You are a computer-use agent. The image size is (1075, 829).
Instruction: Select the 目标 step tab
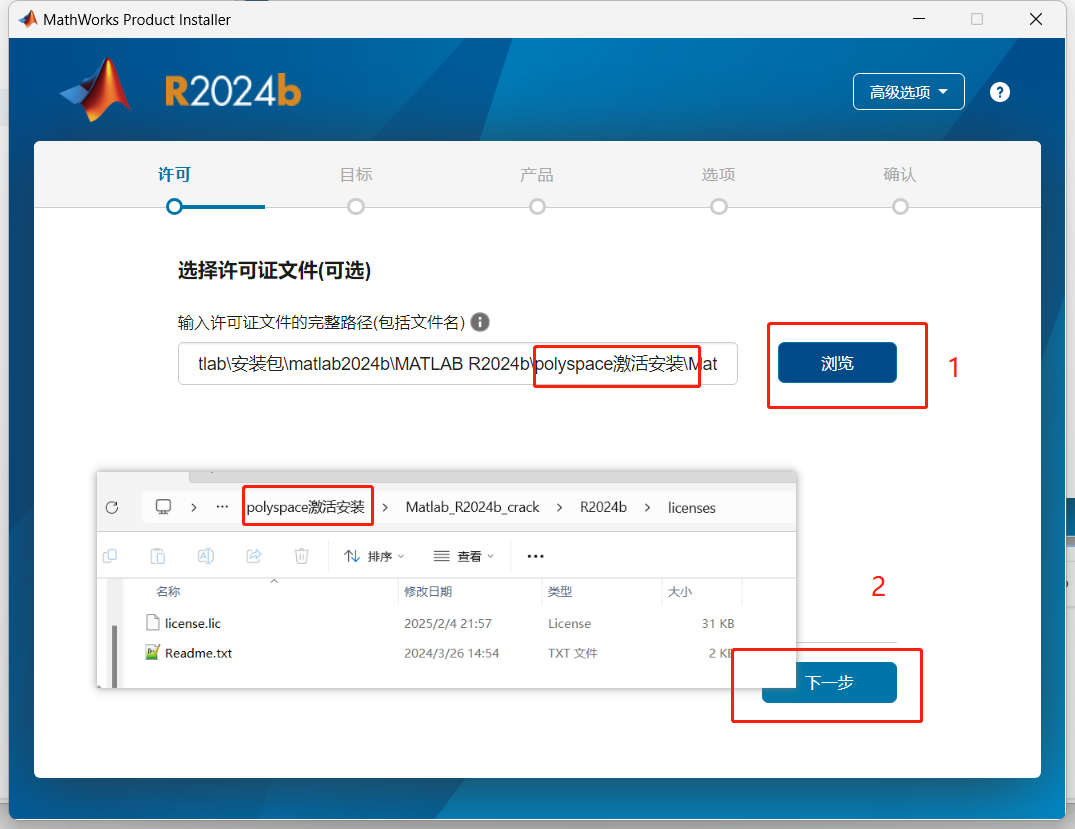356,175
